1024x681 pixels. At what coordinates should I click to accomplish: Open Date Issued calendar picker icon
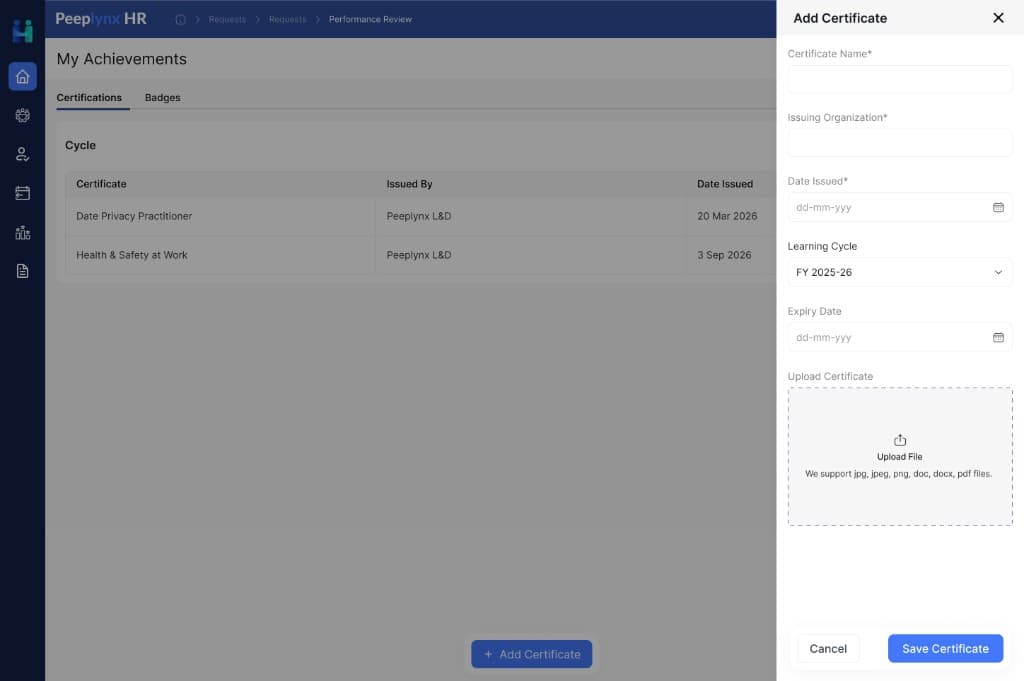tap(998, 208)
